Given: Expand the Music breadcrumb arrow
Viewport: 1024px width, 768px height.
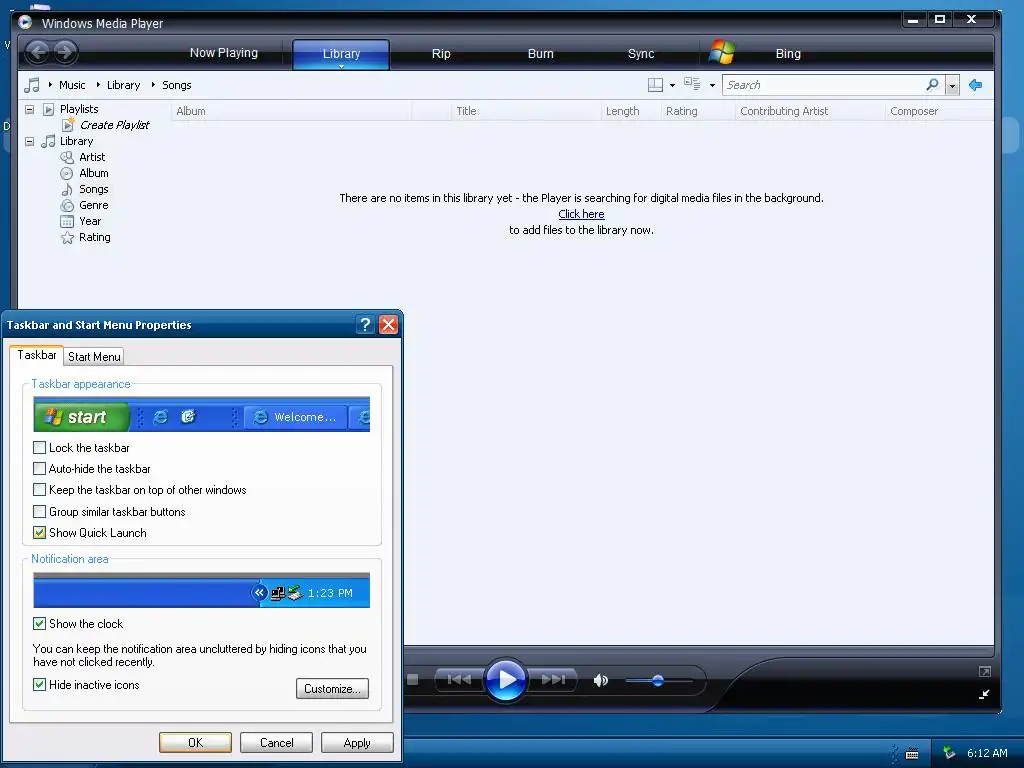Looking at the screenshot, I should point(50,85).
